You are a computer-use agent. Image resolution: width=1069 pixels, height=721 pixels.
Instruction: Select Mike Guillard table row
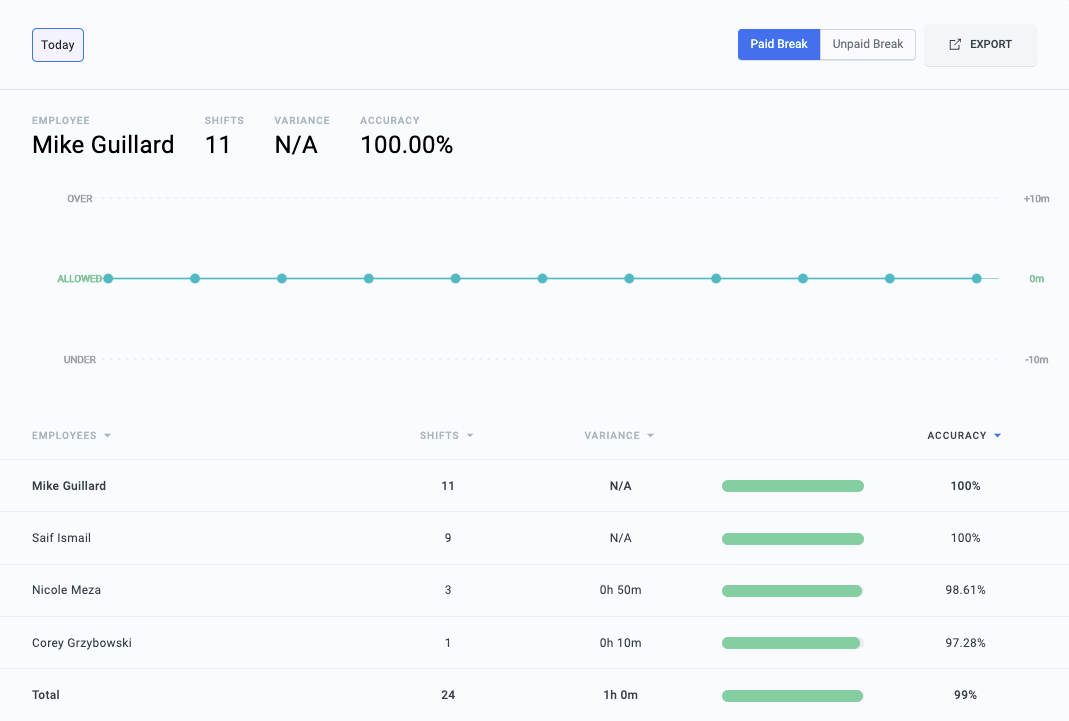click(69, 486)
